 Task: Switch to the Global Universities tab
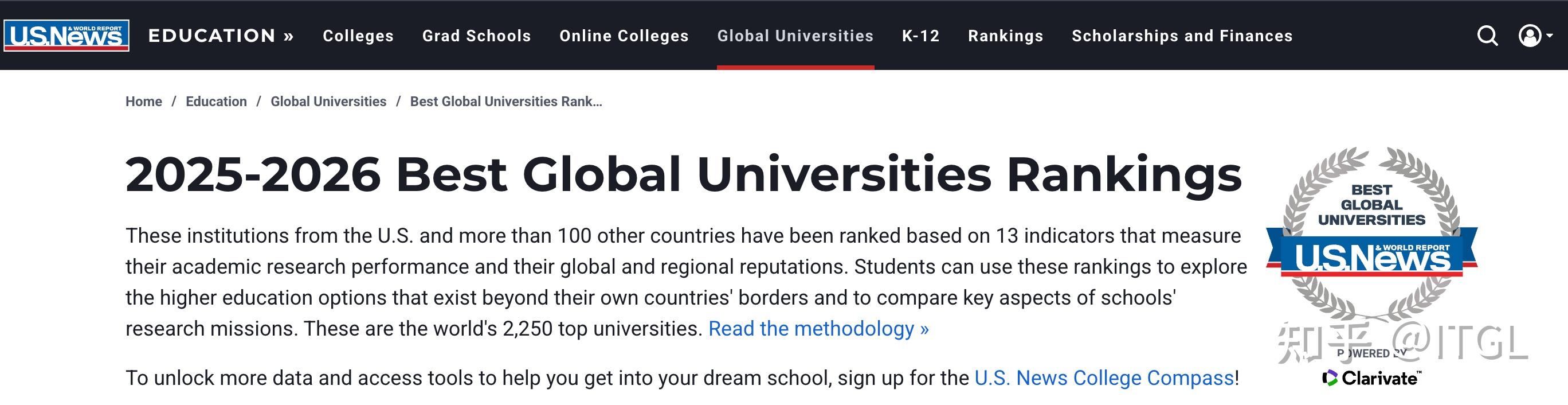tap(795, 36)
